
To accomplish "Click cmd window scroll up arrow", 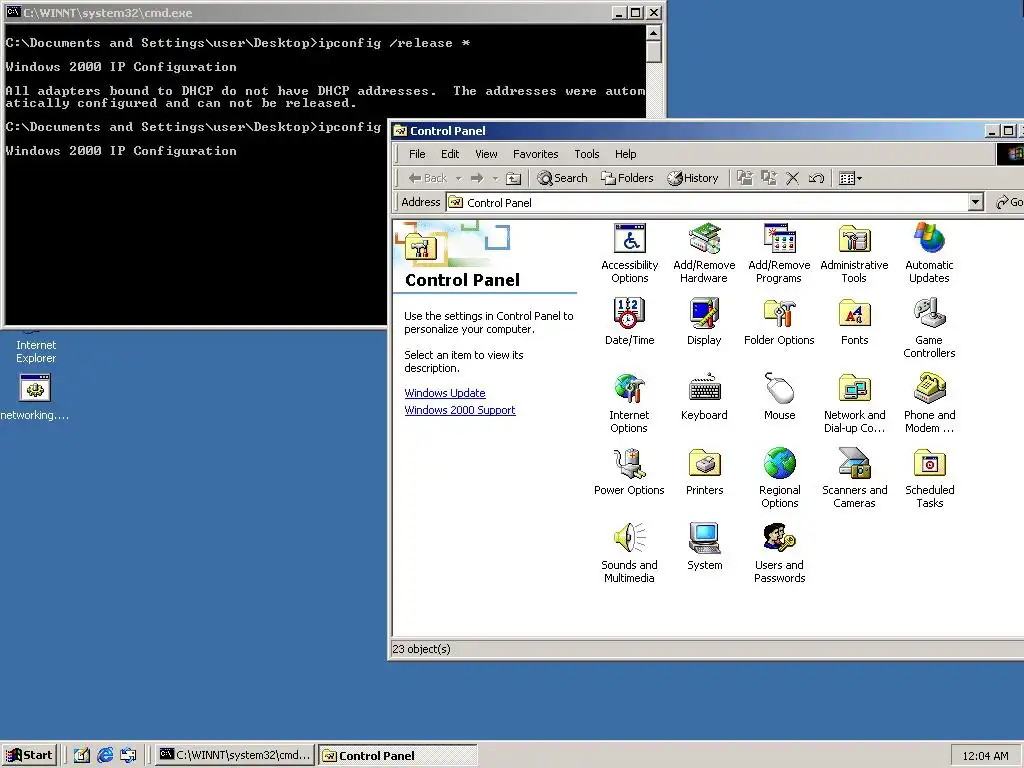I will coord(654,33).
